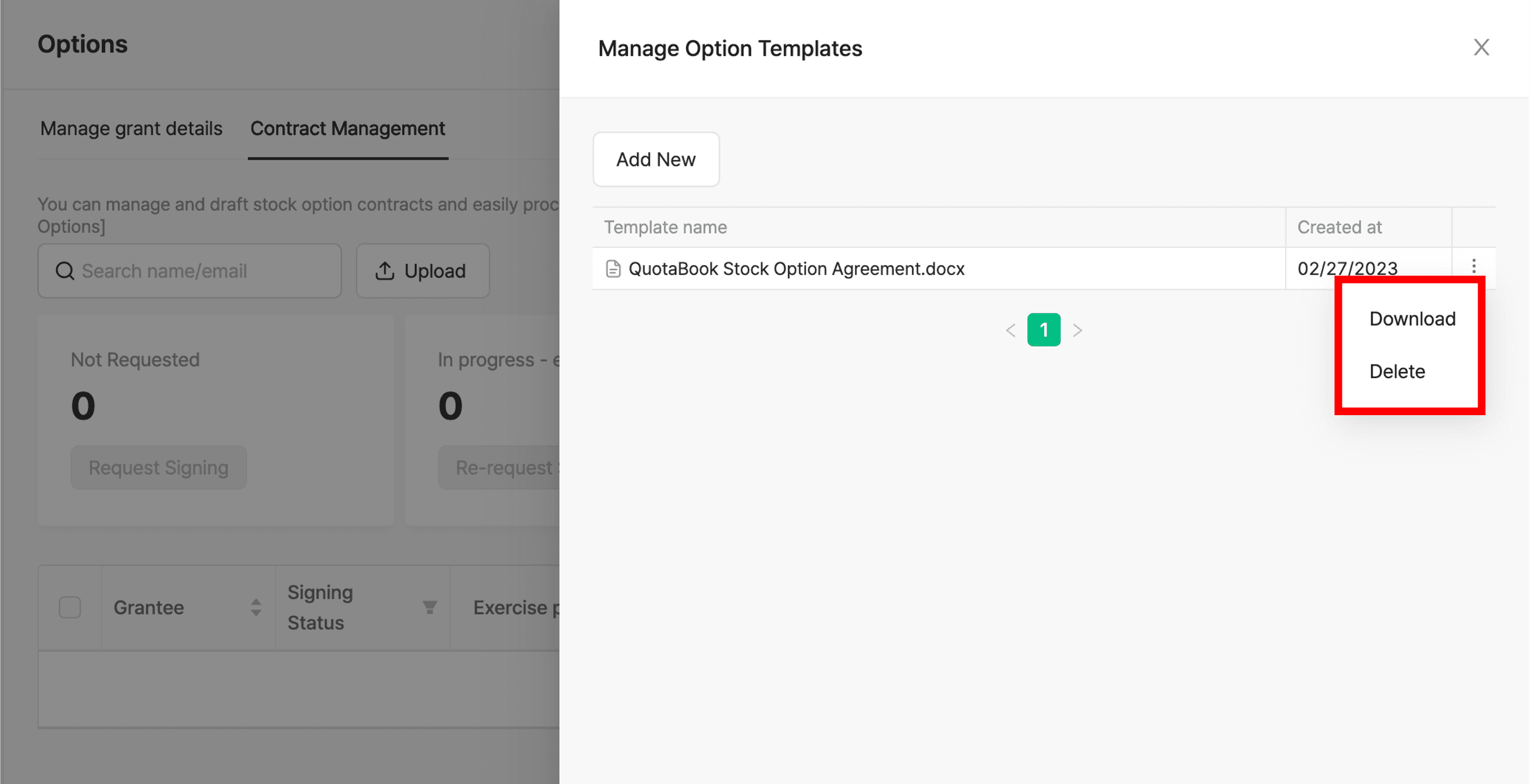Choose Download from the context menu
Viewport: 1531px width, 784px height.
tap(1412, 318)
